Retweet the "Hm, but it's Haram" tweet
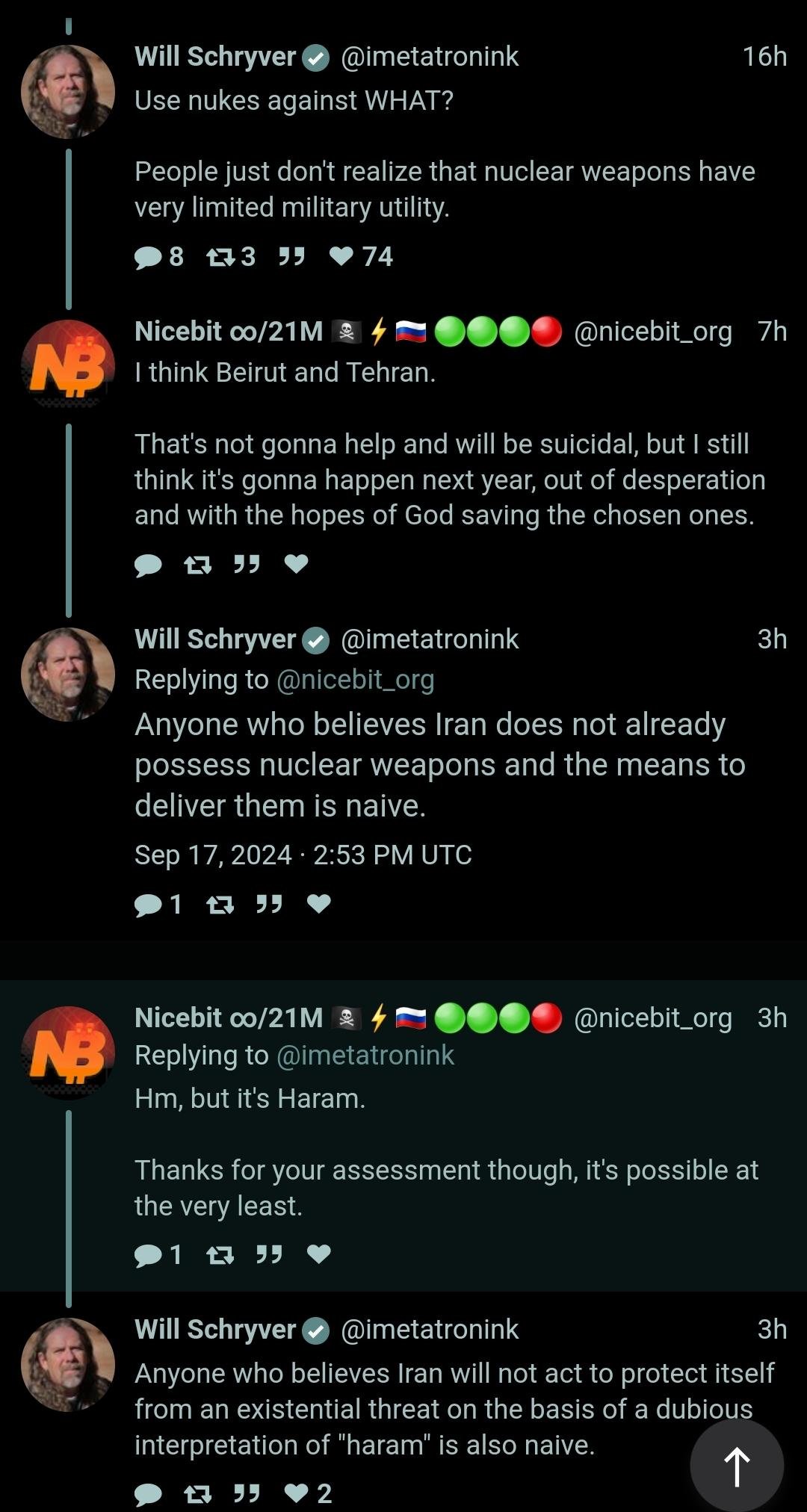This screenshot has height=1512, width=807. 220,1255
